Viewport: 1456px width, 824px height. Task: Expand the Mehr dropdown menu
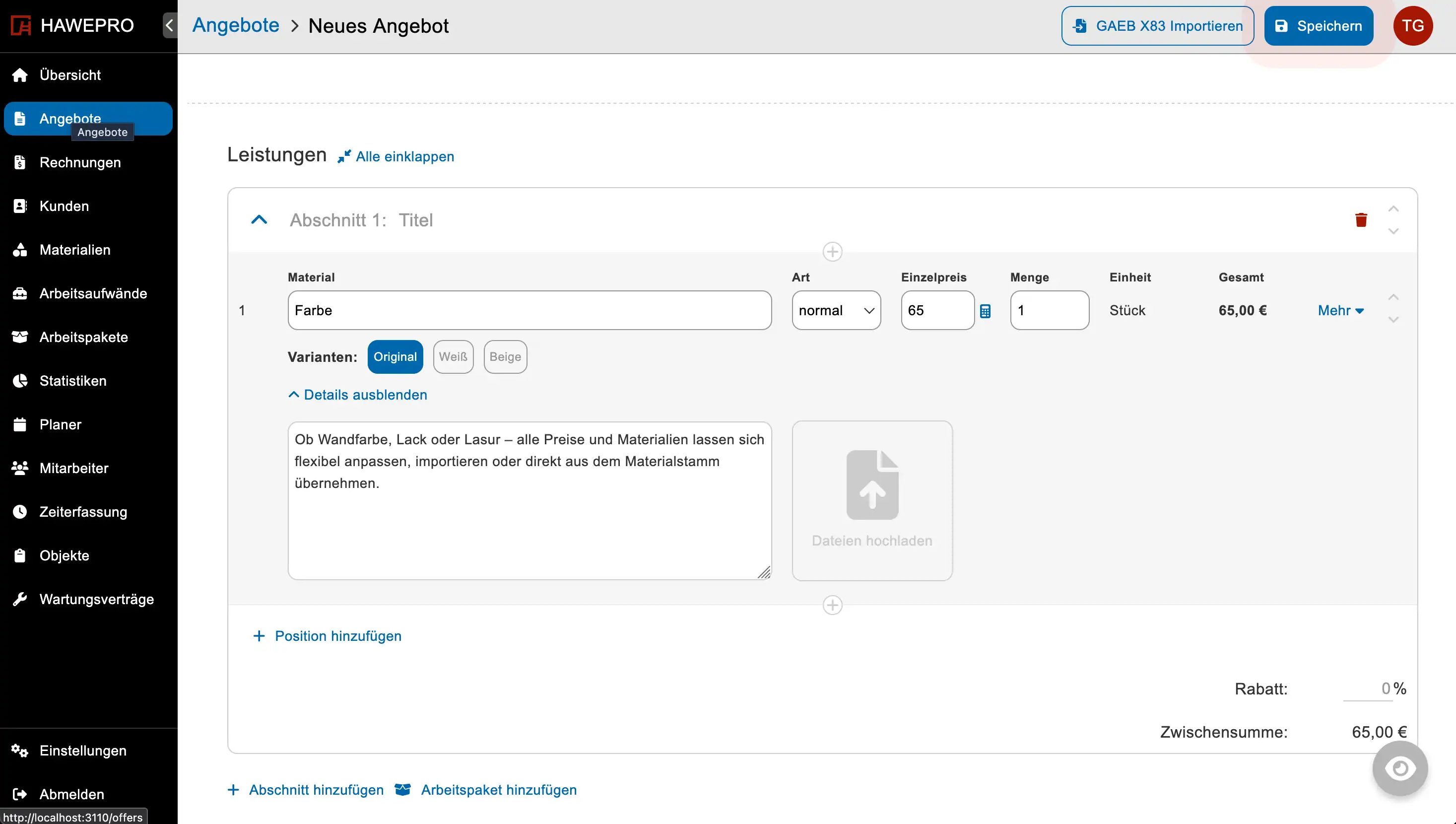coord(1340,310)
